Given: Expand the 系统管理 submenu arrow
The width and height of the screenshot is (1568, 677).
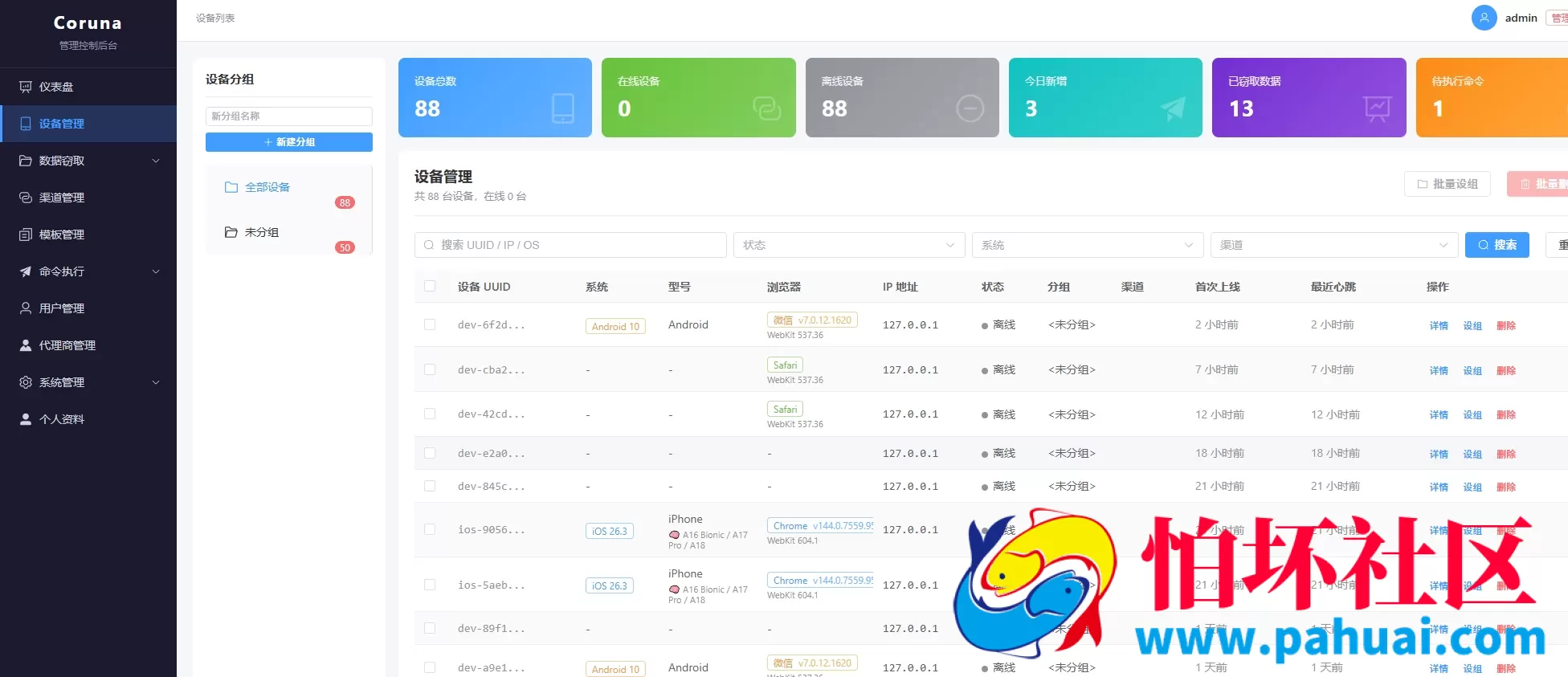Looking at the screenshot, I should pos(156,382).
